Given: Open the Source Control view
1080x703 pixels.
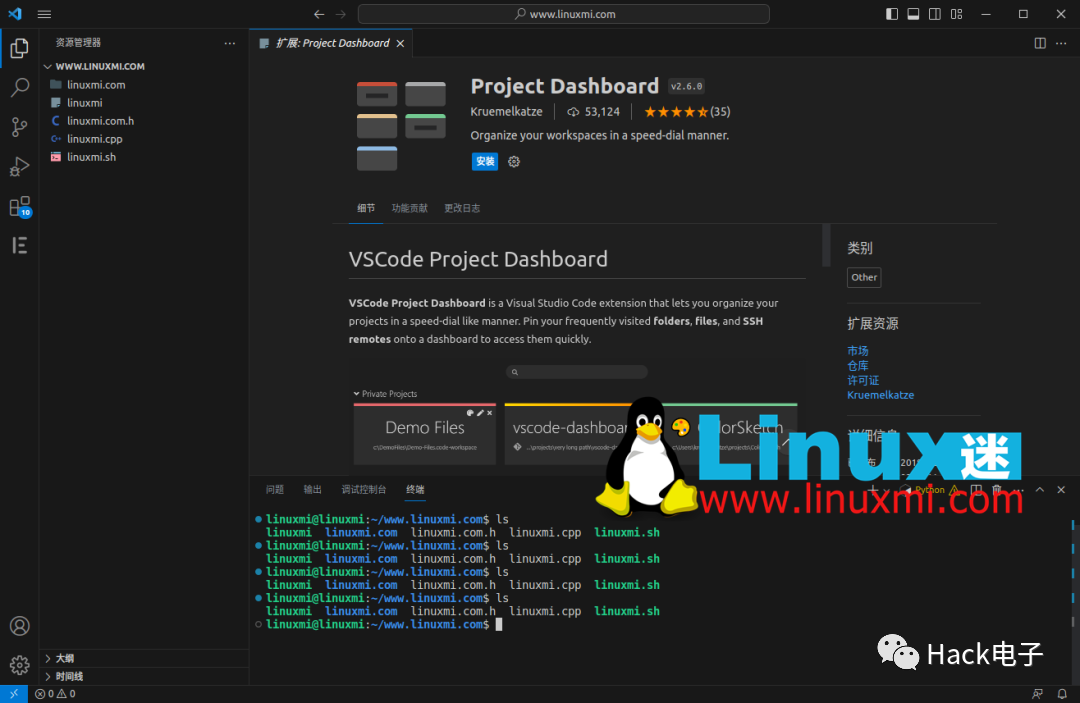Looking at the screenshot, I should coord(19,127).
